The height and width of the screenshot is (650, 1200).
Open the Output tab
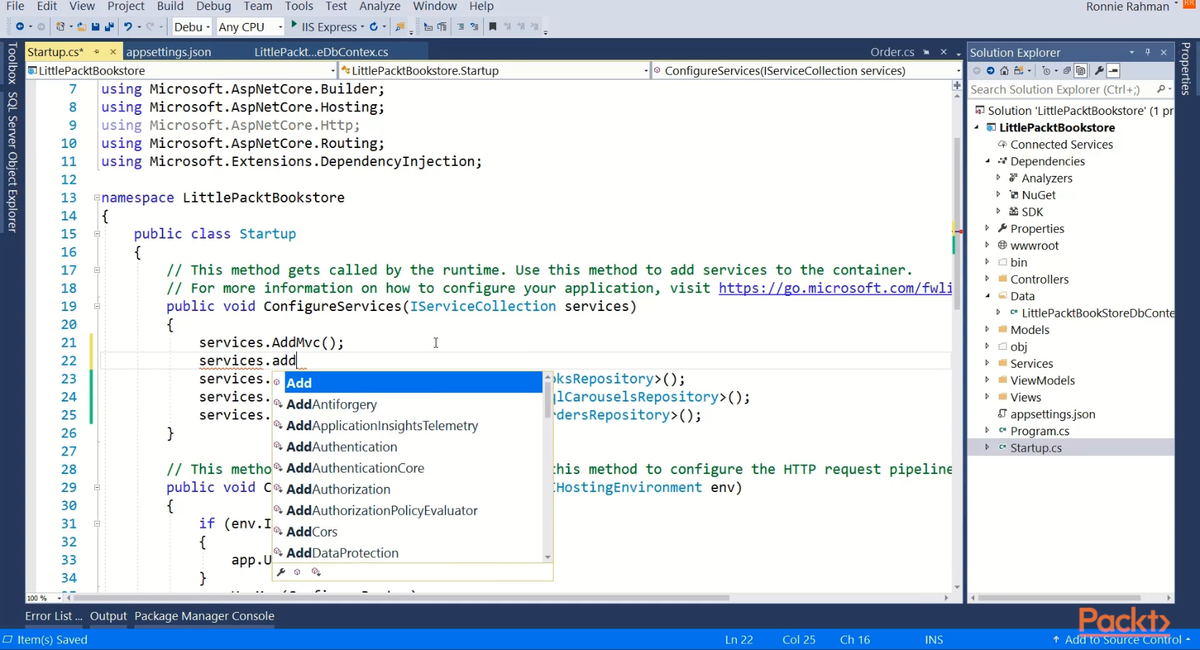coord(108,616)
